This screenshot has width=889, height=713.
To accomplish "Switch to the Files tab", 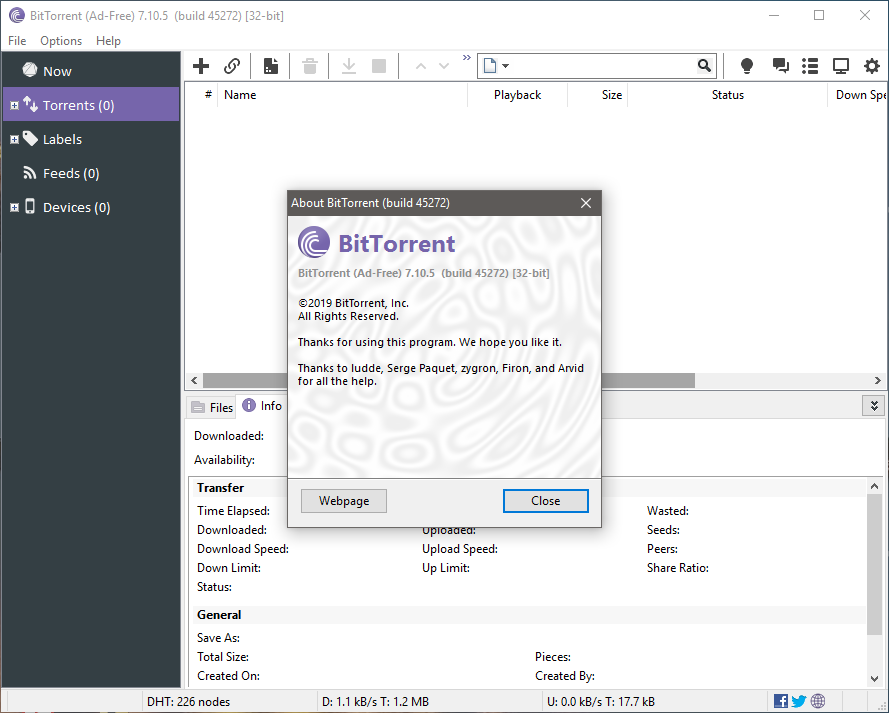I will pos(212,407).
